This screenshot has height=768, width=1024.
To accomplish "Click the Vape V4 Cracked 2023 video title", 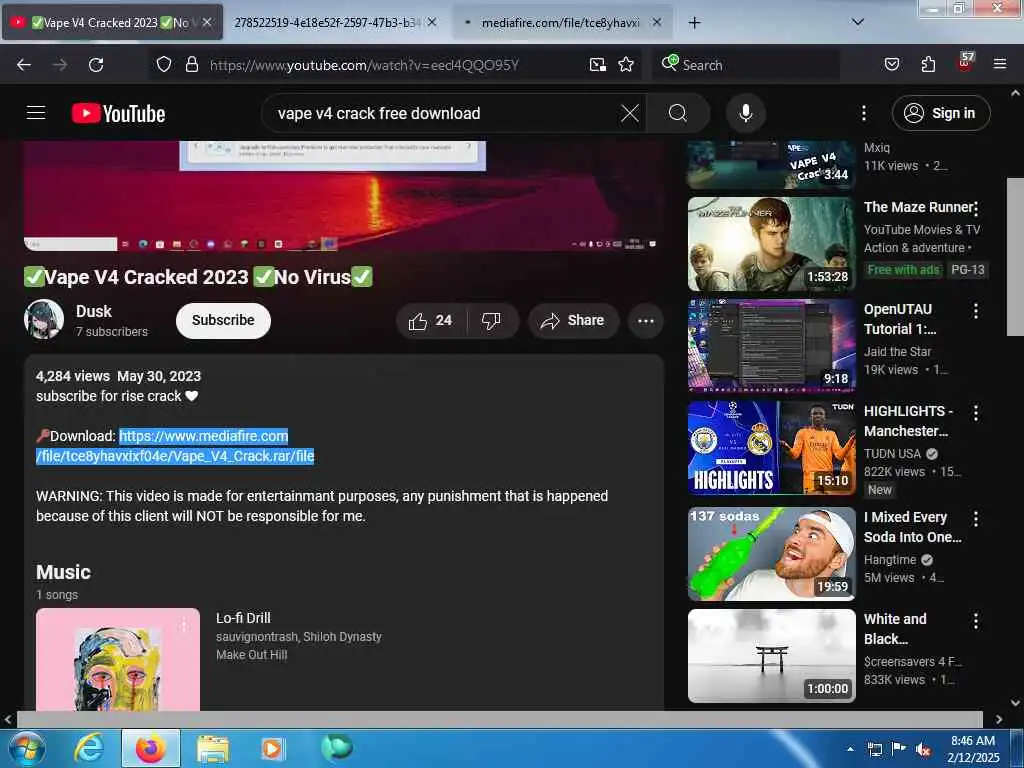I will (x=199, y=277).
